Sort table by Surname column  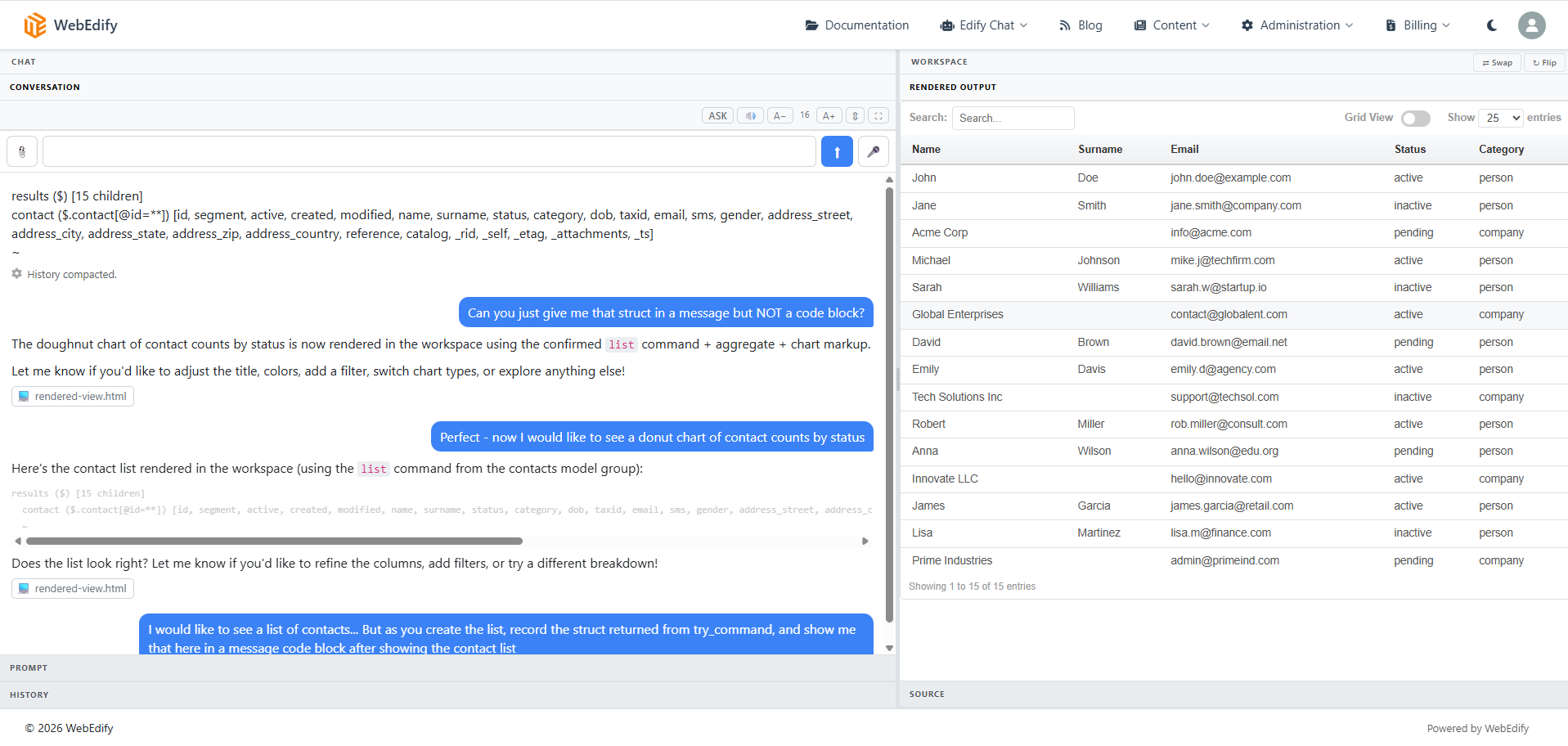1100,150
